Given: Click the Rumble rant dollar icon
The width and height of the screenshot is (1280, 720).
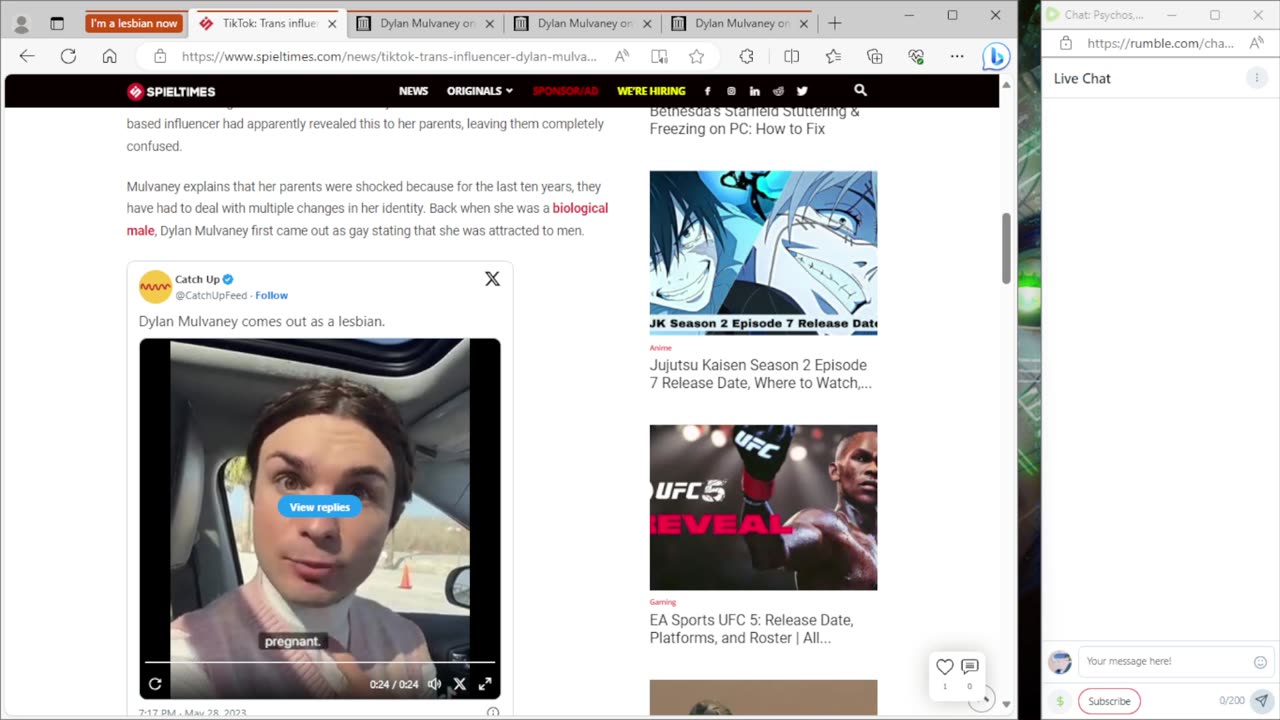Looking at the screenshot, I should pyautogui.click(x=1060, y=701).
